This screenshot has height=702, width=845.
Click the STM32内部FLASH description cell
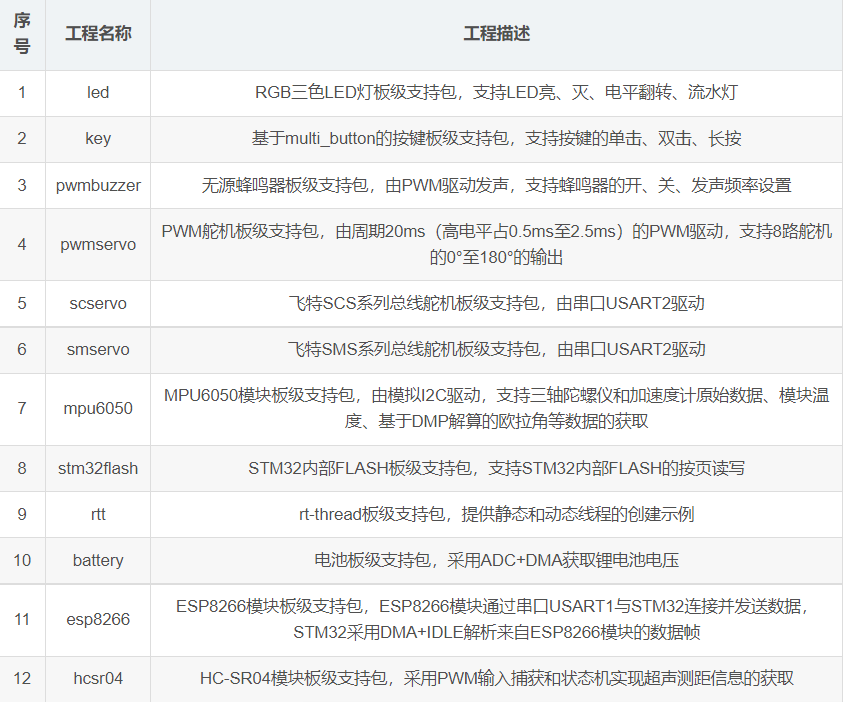click(497, 468)
